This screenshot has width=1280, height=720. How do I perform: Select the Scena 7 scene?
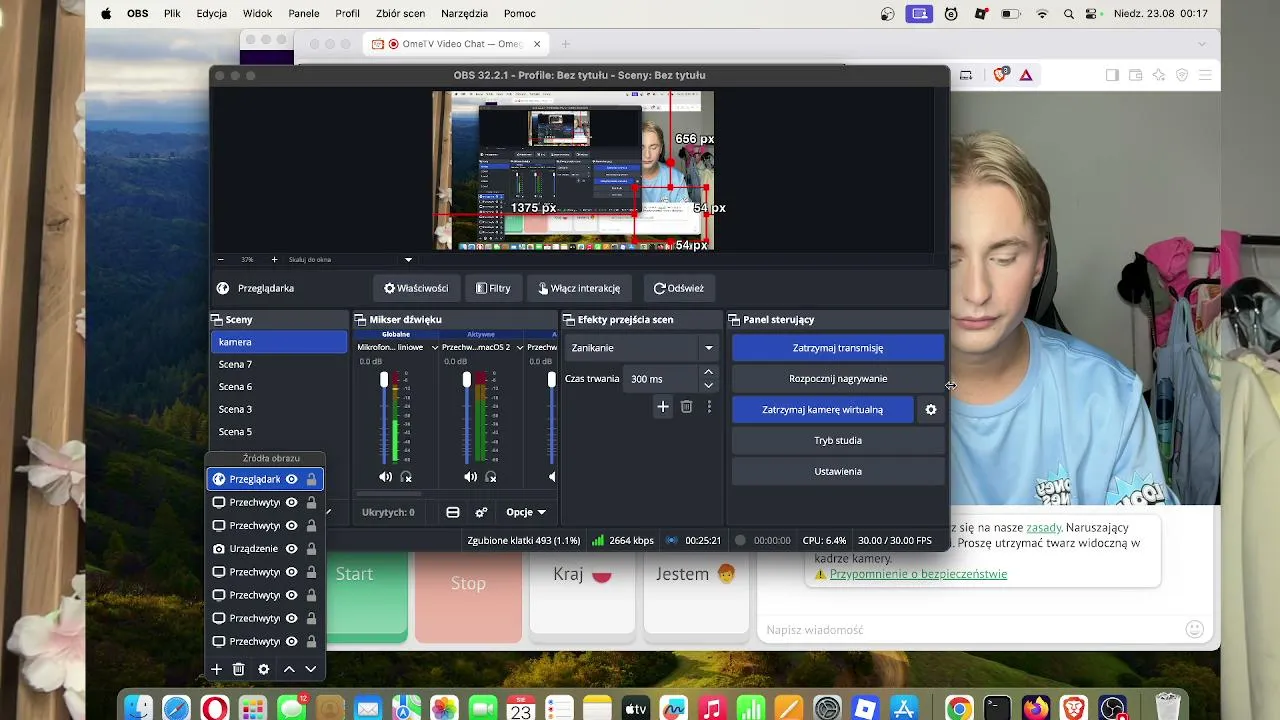point(279,365)
